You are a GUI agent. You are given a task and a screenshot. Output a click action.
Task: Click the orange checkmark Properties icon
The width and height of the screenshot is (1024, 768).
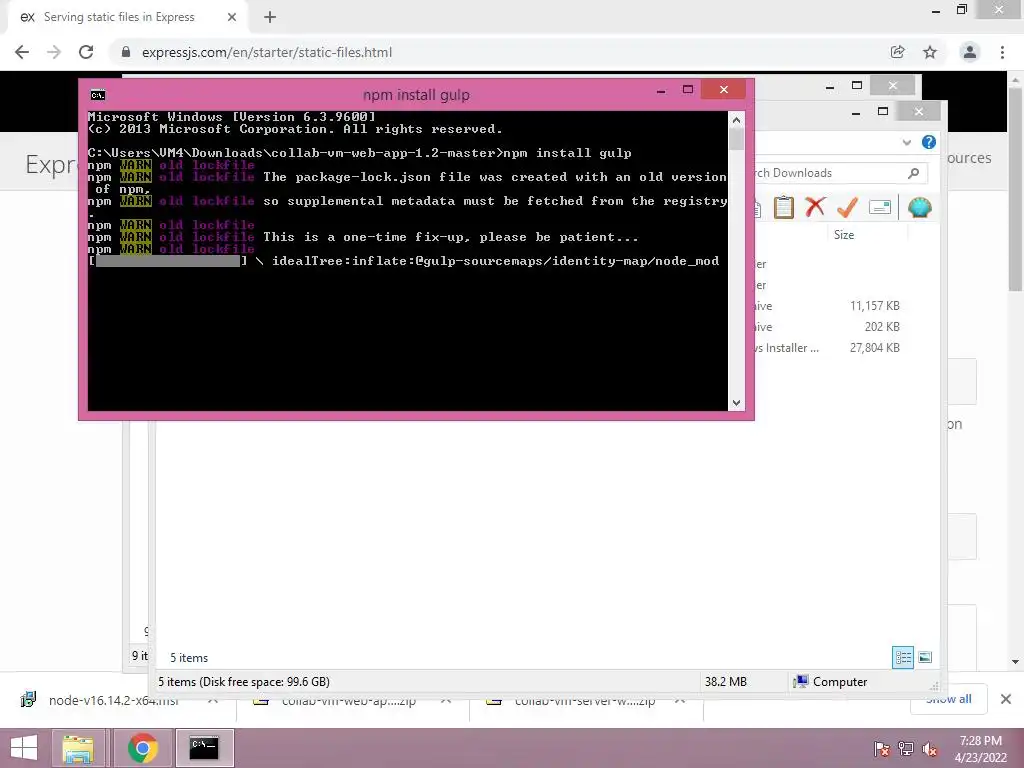click(847, 208)
